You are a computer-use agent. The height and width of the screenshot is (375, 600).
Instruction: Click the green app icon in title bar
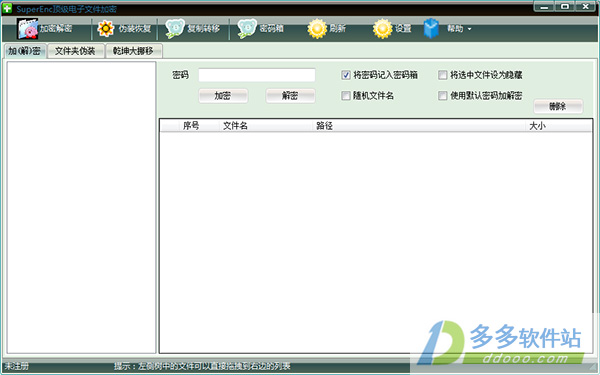pyautogui.click(x=7, y=8)
